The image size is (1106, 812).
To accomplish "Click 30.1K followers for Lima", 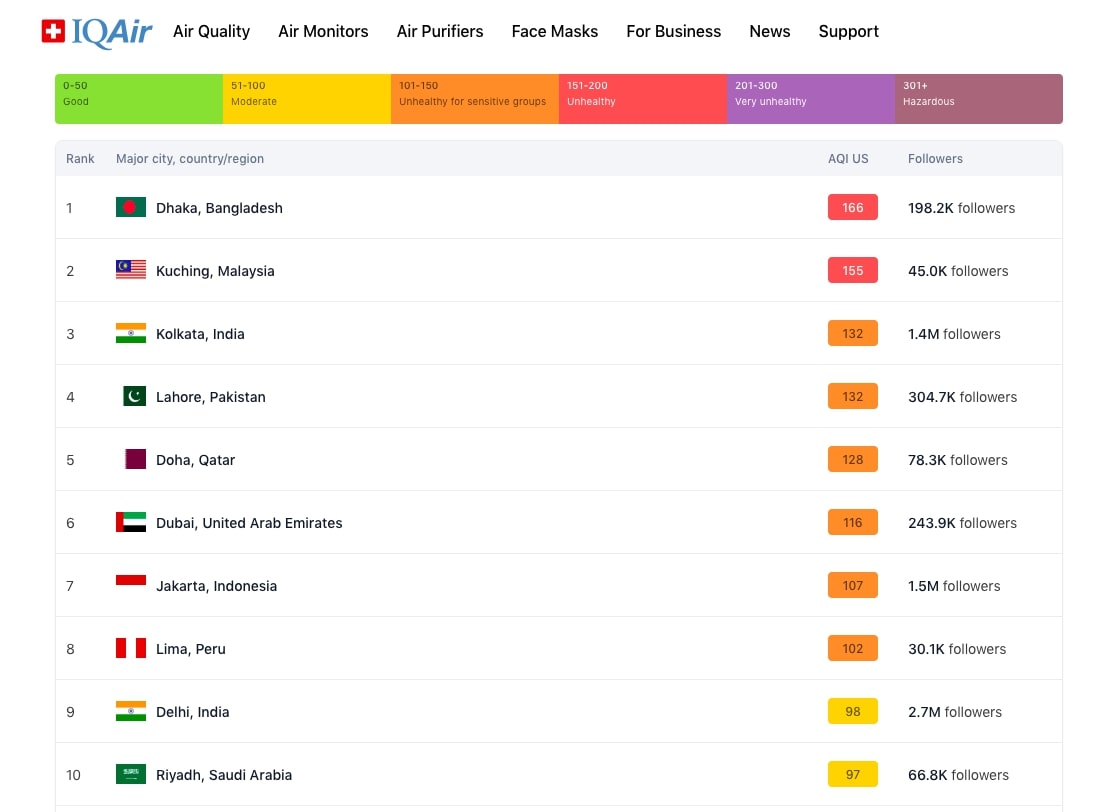I will pyautogui.click(x=957, y=649).
